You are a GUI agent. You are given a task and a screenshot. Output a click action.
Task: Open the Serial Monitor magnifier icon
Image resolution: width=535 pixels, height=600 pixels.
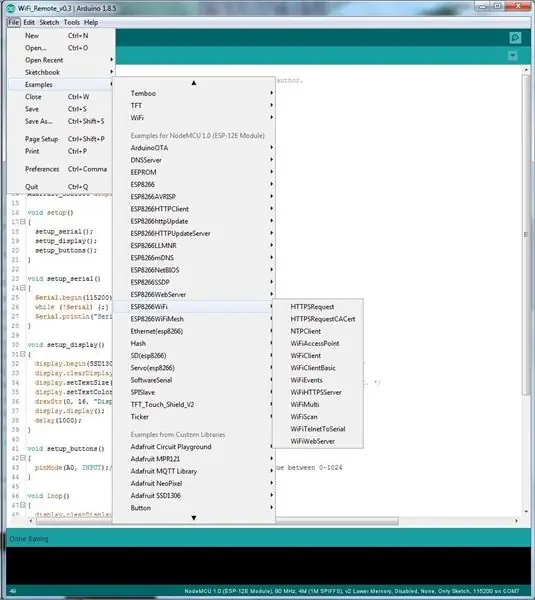515,38
